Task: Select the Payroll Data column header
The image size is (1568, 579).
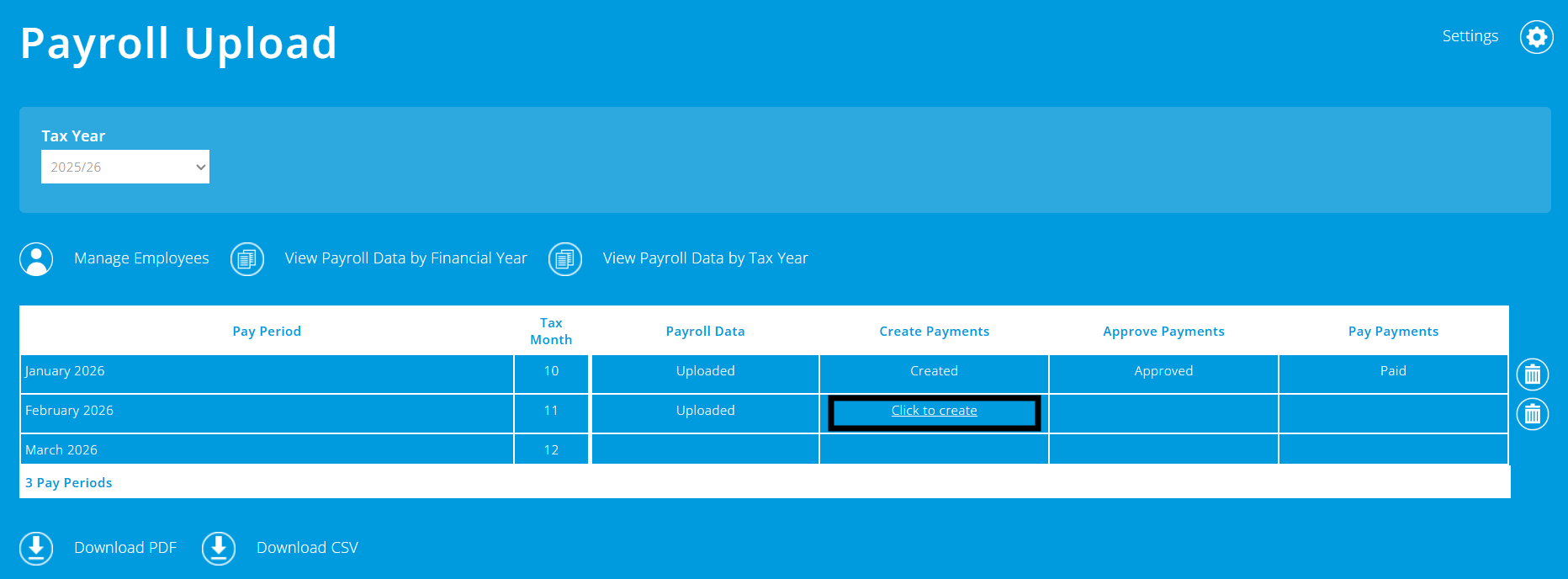Action: pyautogui.click(x=705, y=332)
